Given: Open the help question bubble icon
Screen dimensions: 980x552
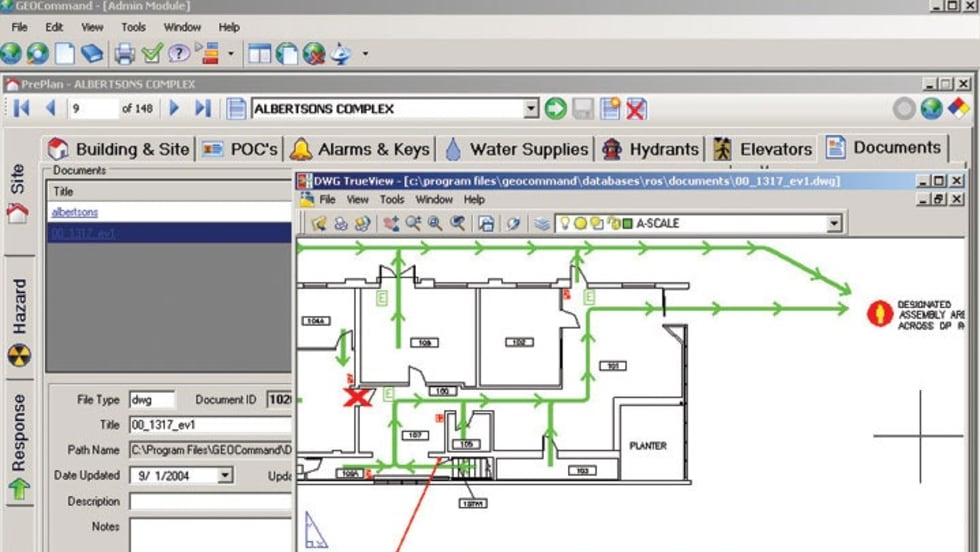Looking at the screenshot, I should [x=179, y=53].
